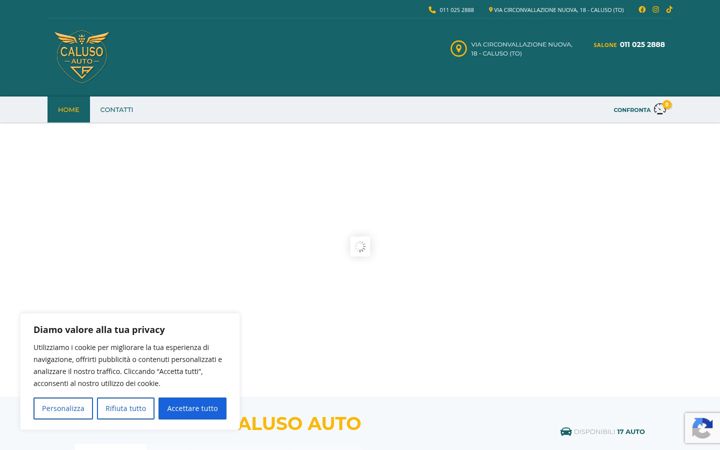Image resolution: width=720 pixels, height=450 pixels.
Task: Accept cookies with Accettare tutto button
Action: (x=192, y=408)
